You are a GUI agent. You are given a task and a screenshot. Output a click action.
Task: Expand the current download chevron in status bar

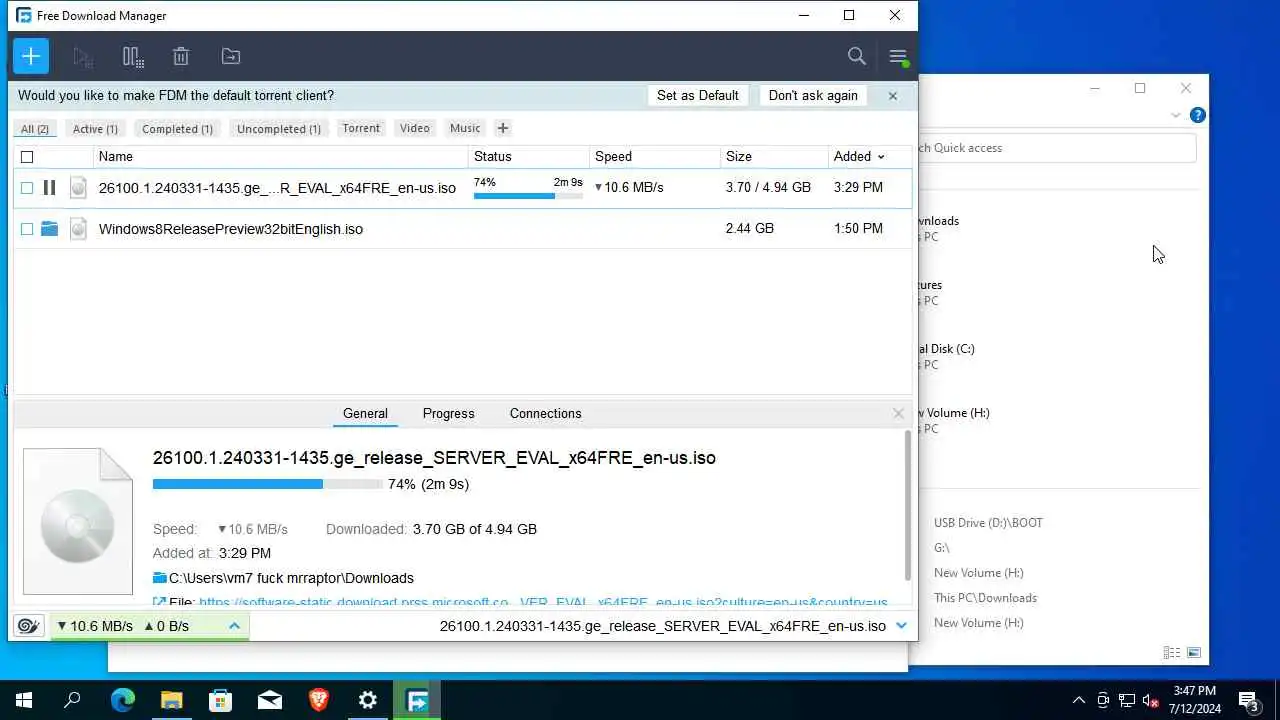pos(901,626)
